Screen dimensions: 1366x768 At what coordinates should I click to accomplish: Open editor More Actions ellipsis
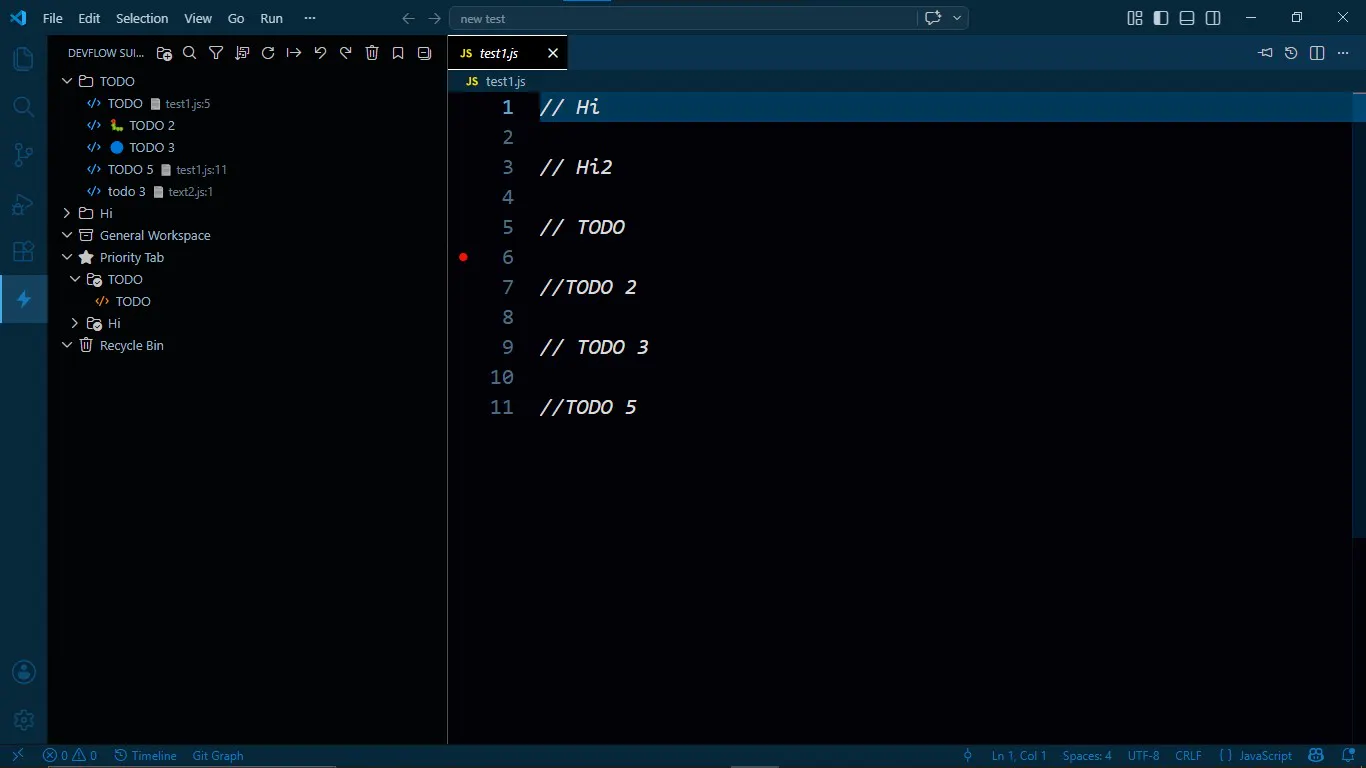1343,53
